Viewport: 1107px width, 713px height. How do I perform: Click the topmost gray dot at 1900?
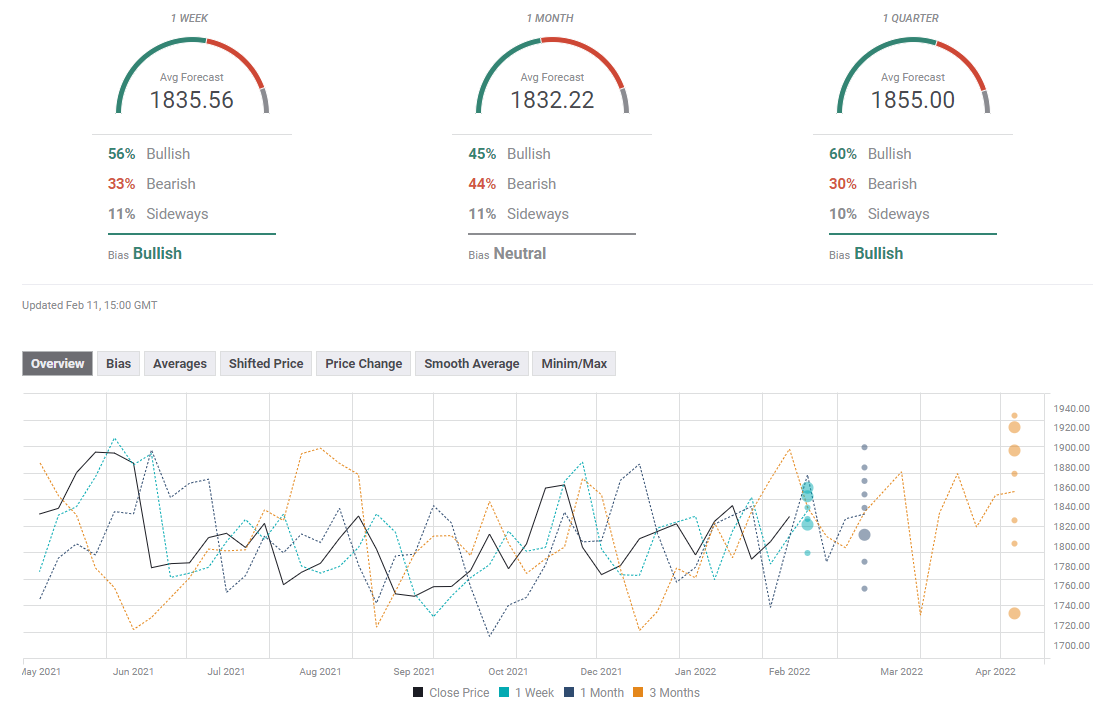(864, 447)
